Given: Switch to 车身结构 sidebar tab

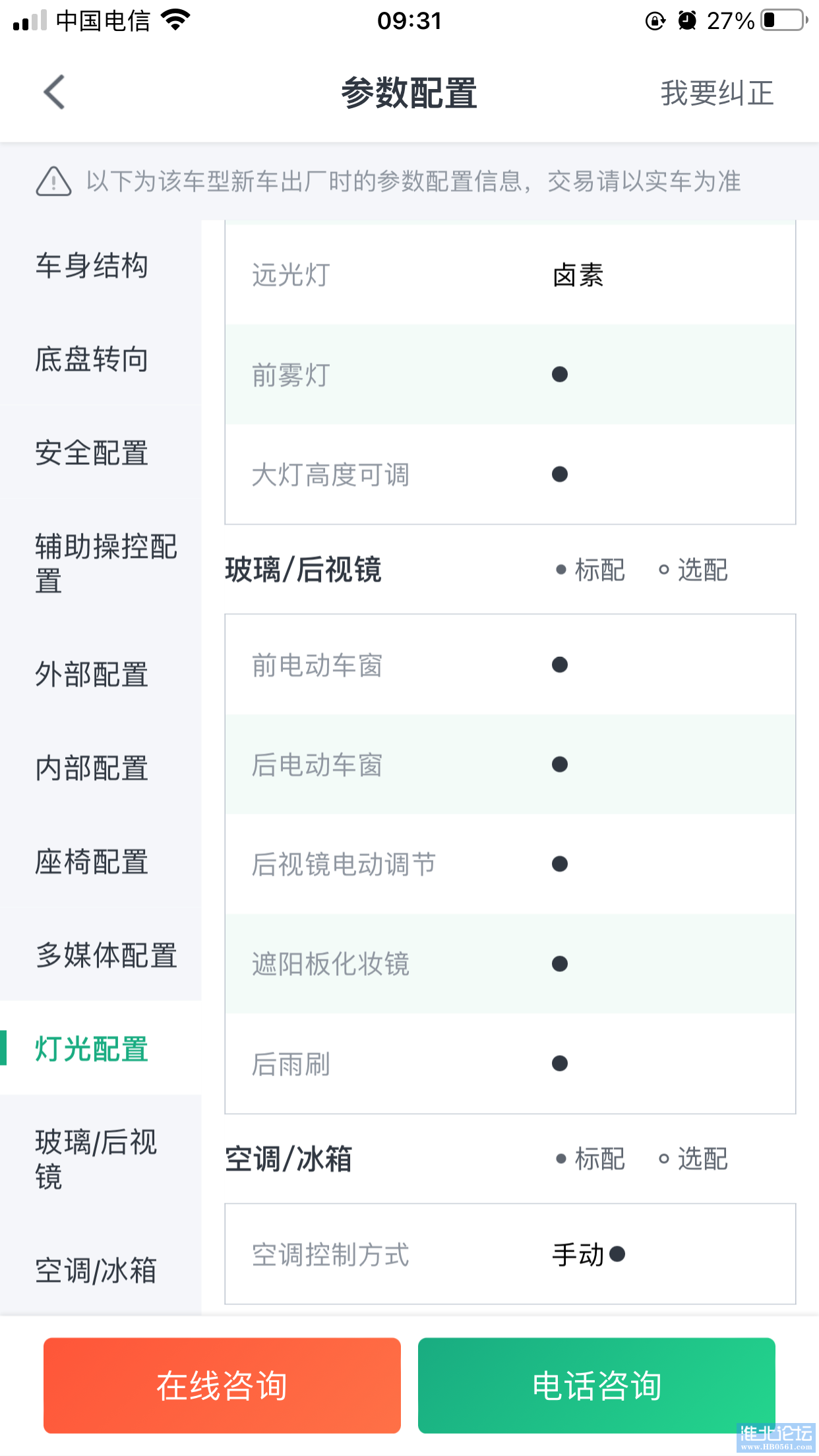Looking at the screenshot, I should 92,266.
